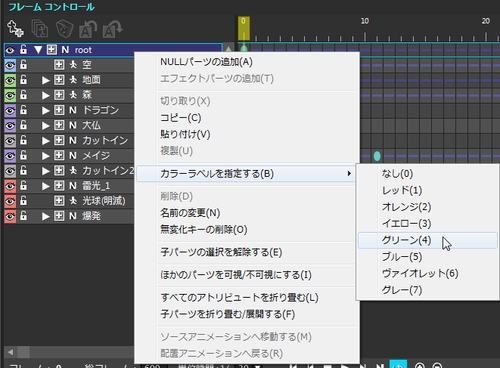Click the add new part toolbar icon
This screenshot has height=368, width=500.
click(x=15, y=28)
